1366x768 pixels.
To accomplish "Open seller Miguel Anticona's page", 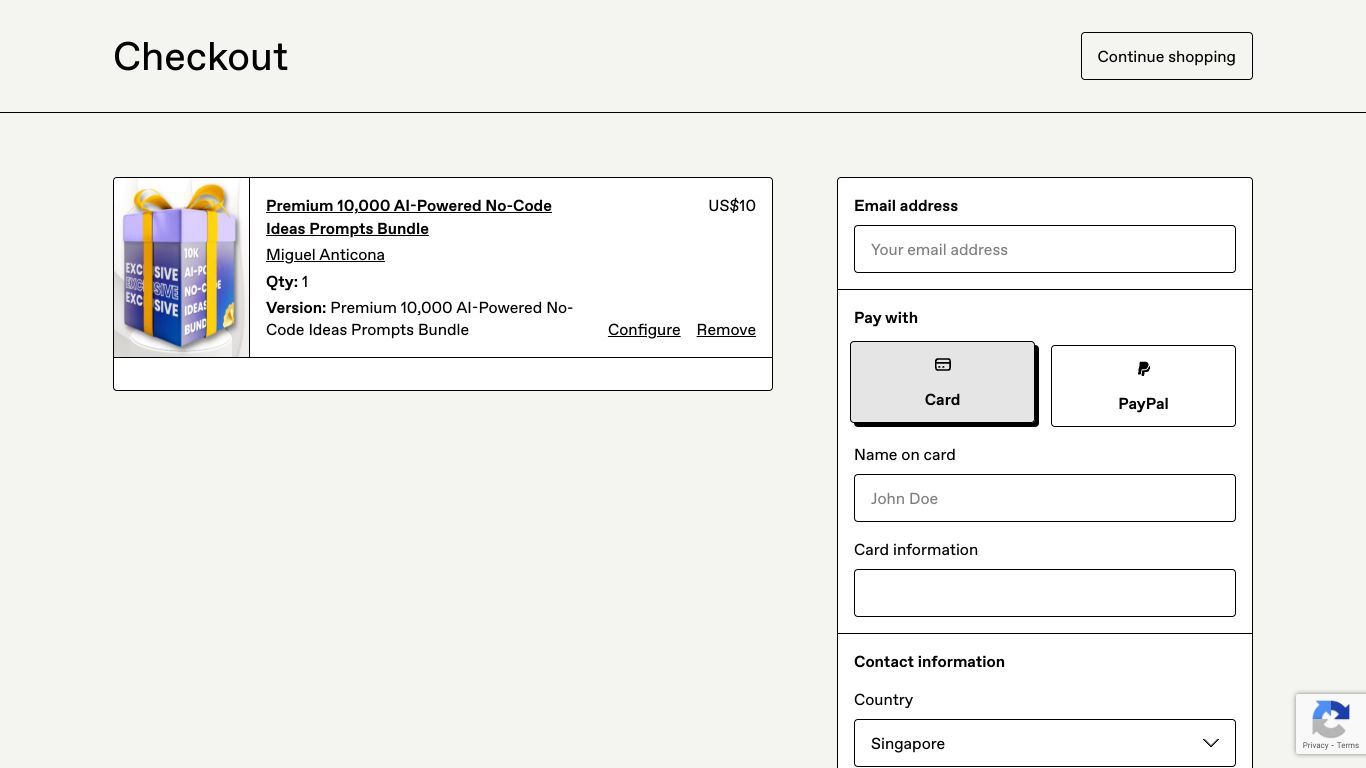I will (x=325, y=254).
